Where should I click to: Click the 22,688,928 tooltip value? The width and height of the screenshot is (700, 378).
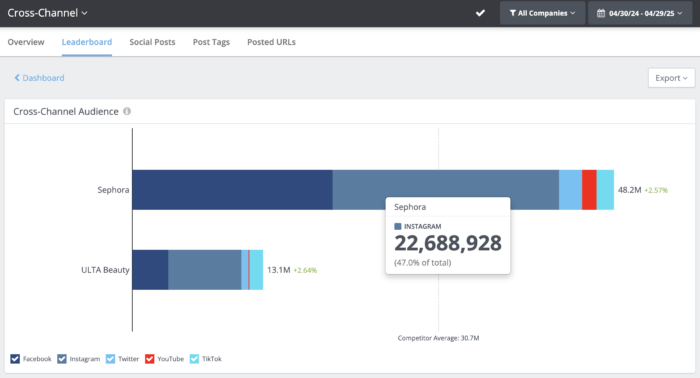click(448, 243)
